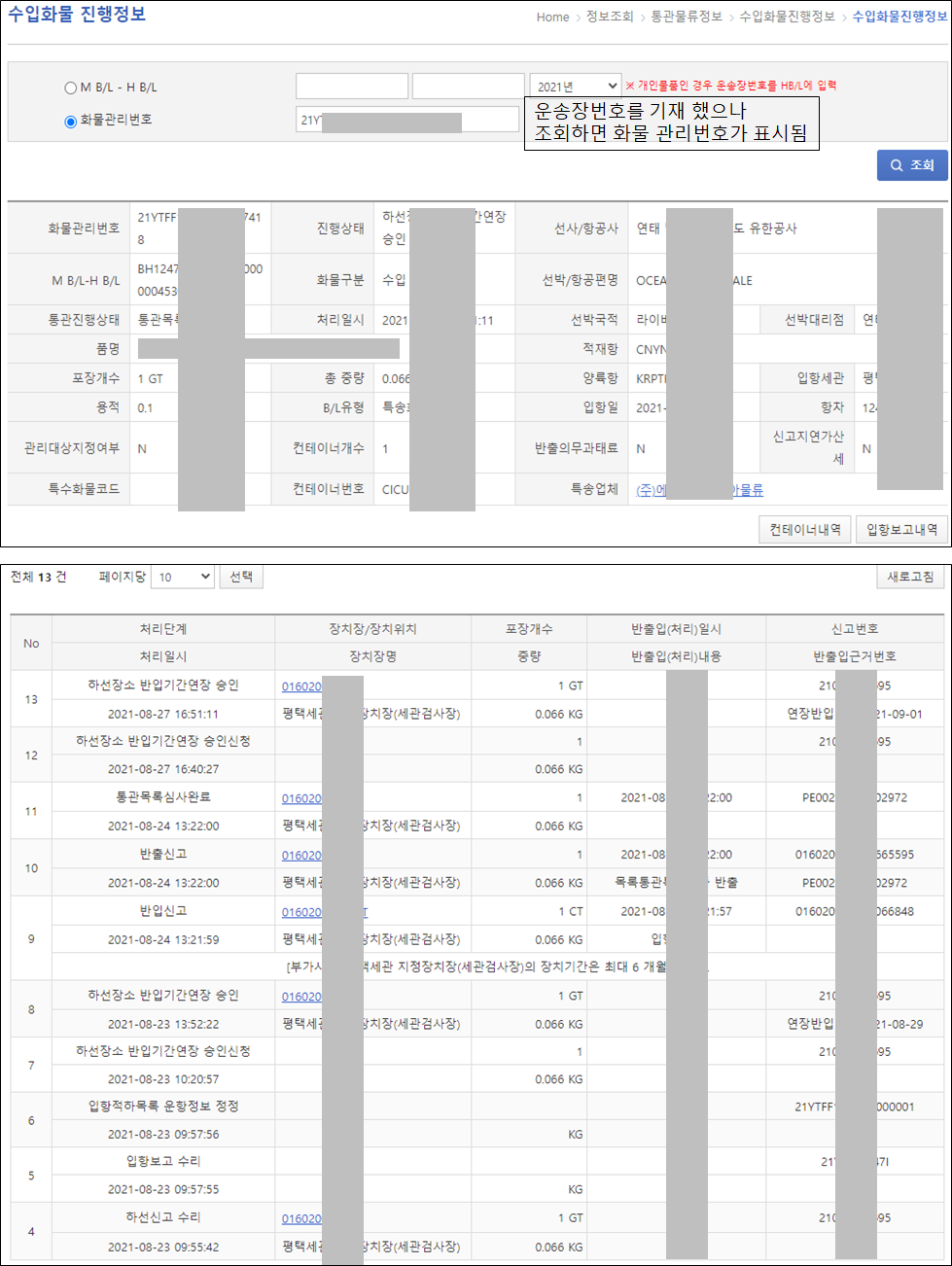
Task: Open the 016020 link in row 11
Action: tap(301, 798)
